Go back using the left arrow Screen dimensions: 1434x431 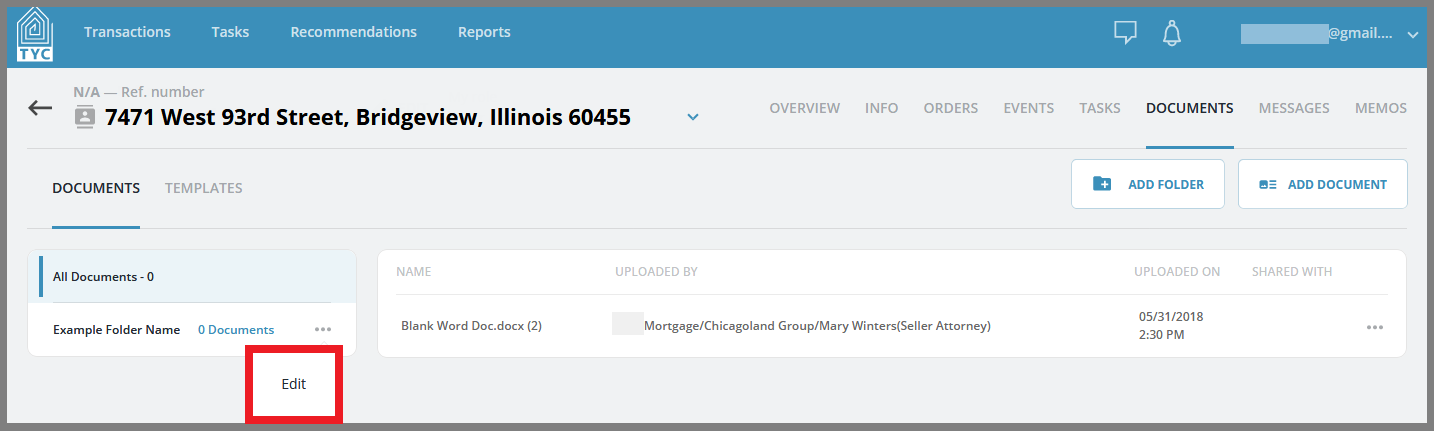[x=40, y=108]
